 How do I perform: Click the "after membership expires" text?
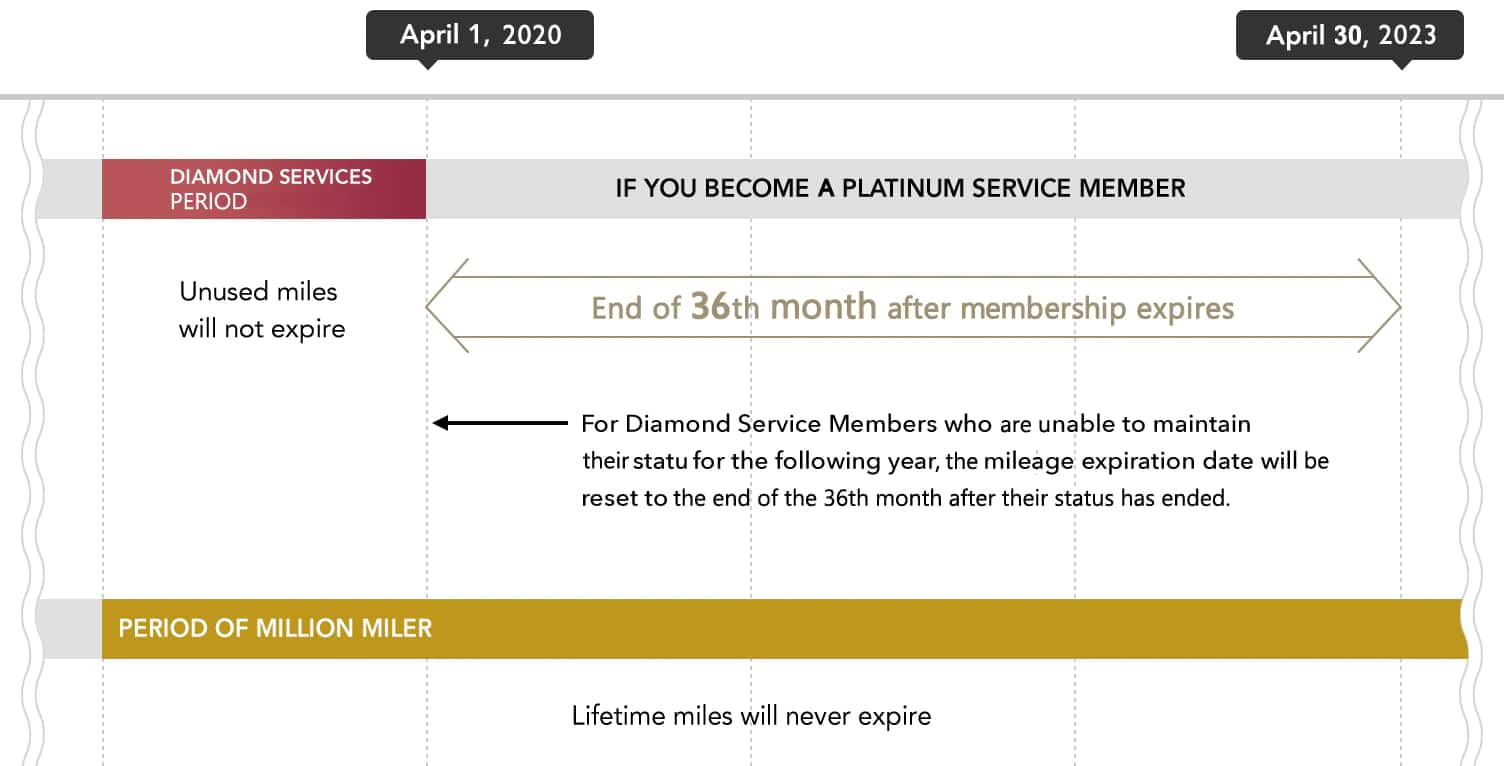point(1060,308)
